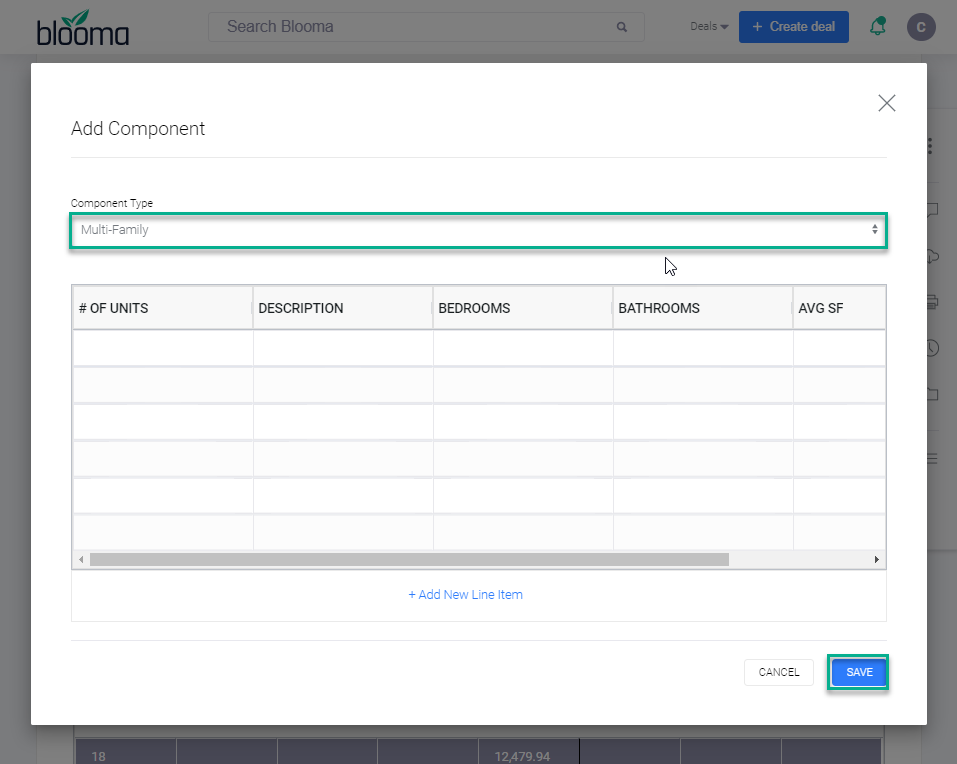The height and width of the screenshot is (764, 957).
Task: Save the new component
Action: pos(858,672)
